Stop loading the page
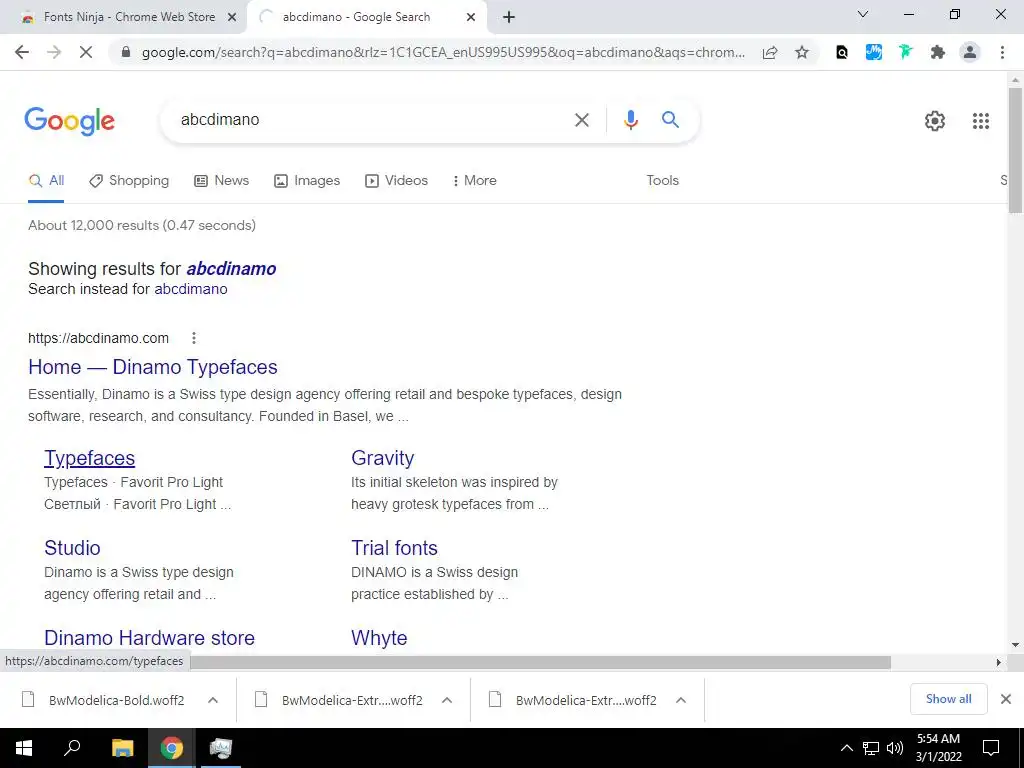 click(86, 52)
